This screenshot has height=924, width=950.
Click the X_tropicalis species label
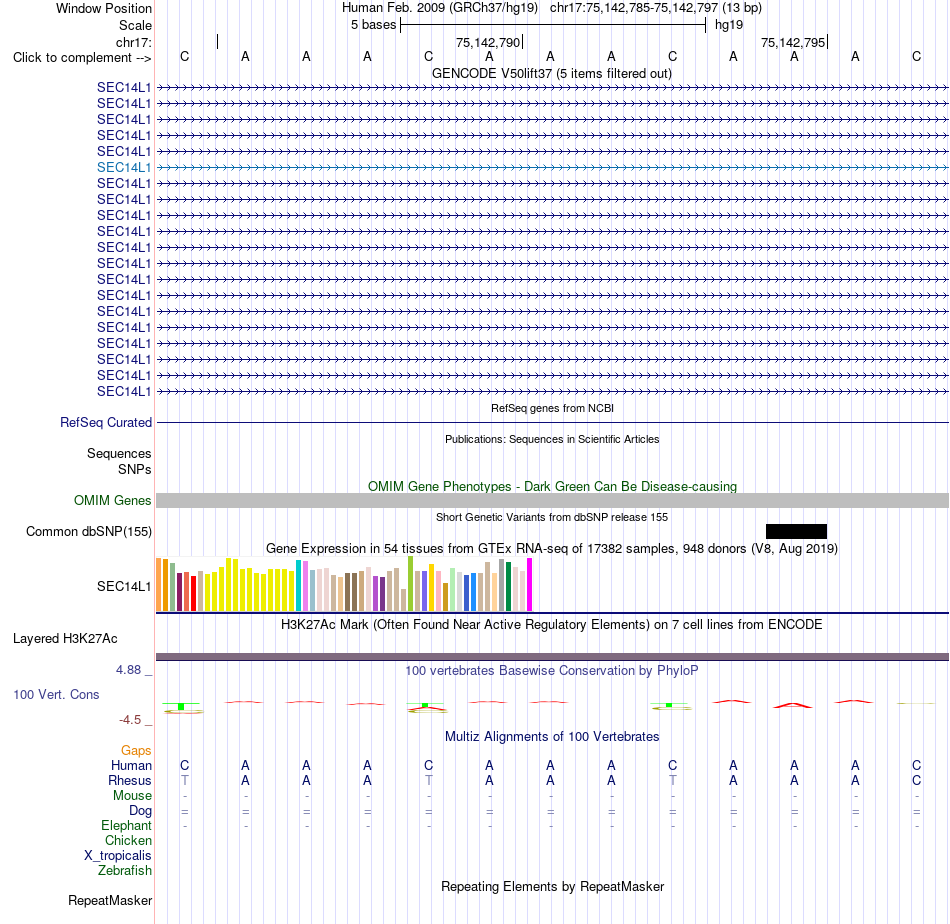click(x=118, y=856)
